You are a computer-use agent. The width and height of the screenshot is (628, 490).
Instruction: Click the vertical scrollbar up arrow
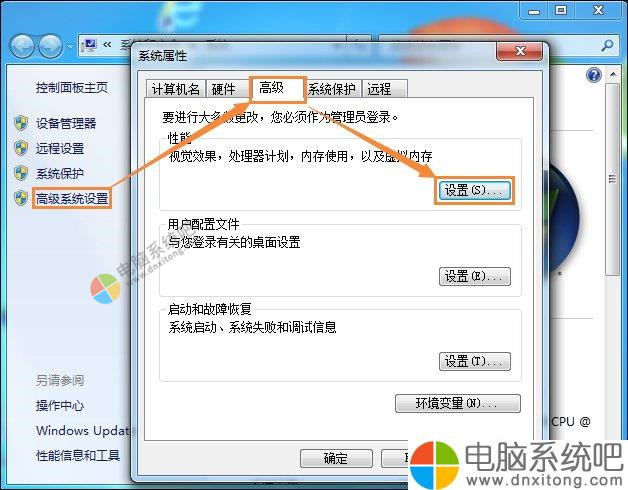pos(613,75)
